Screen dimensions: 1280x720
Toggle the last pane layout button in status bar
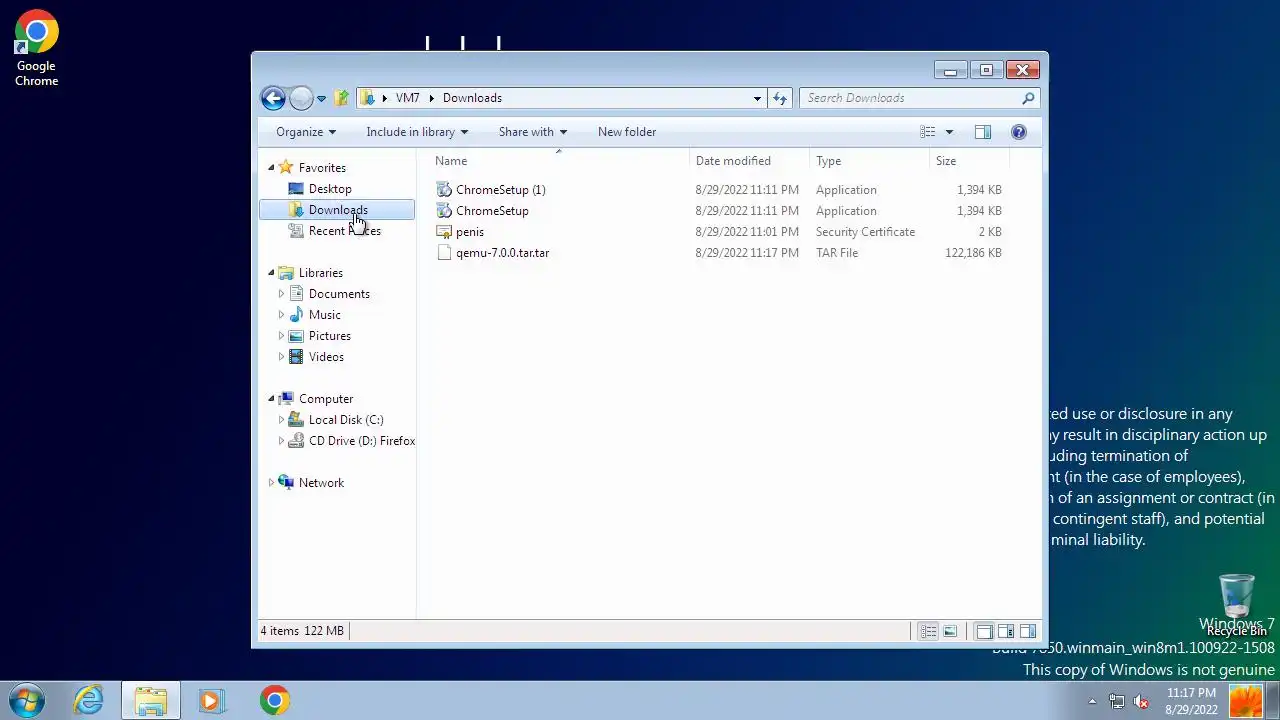click(1028, 631)
